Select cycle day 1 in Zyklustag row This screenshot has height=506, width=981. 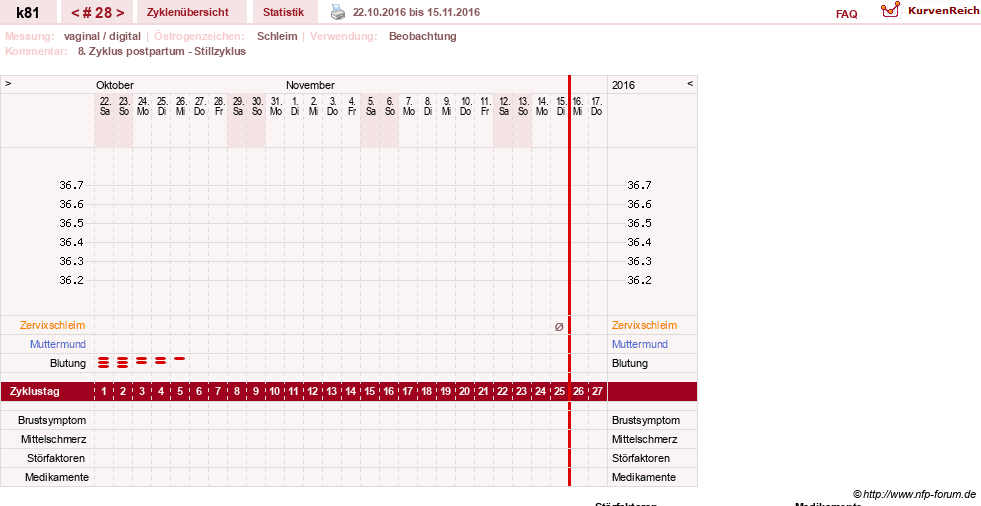[104, 392]
